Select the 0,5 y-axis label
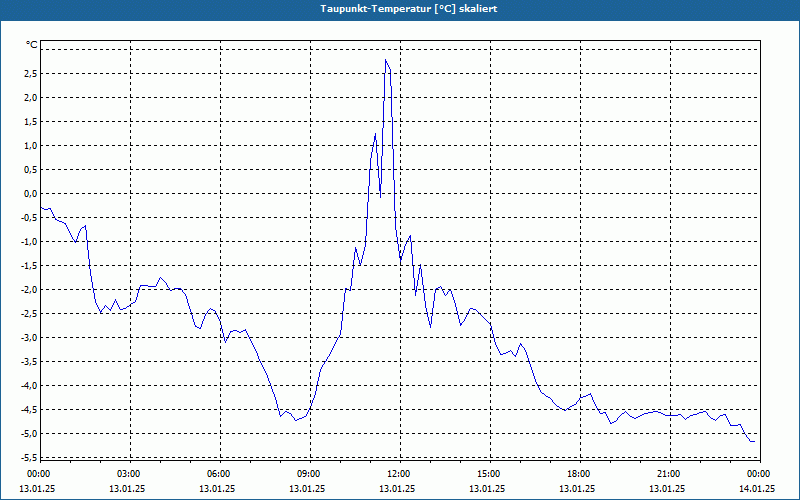The height and width of the screenshot is (500, 800). tap(31, 169)
